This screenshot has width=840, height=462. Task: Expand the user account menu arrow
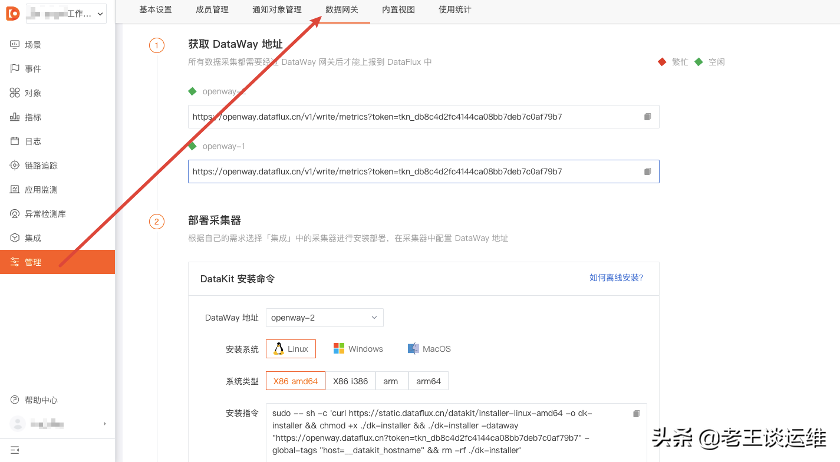pyautogui.click(x=104, y=424)
